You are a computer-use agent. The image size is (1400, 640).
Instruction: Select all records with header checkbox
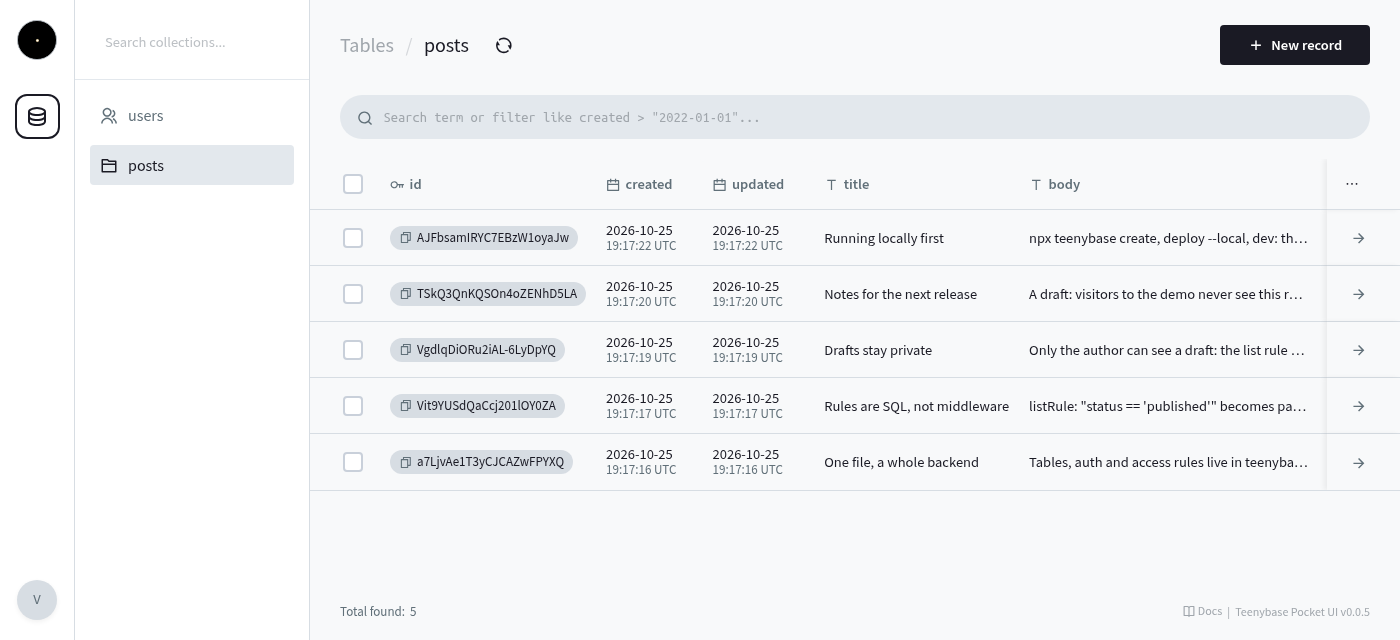click(353, 184)
